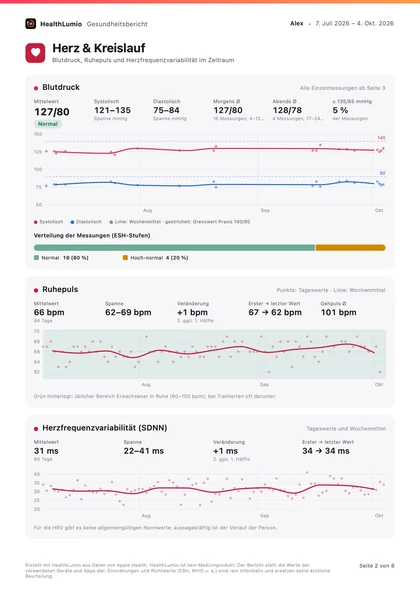Click the 67 → 62 bpm value

(x=275, y=313)
